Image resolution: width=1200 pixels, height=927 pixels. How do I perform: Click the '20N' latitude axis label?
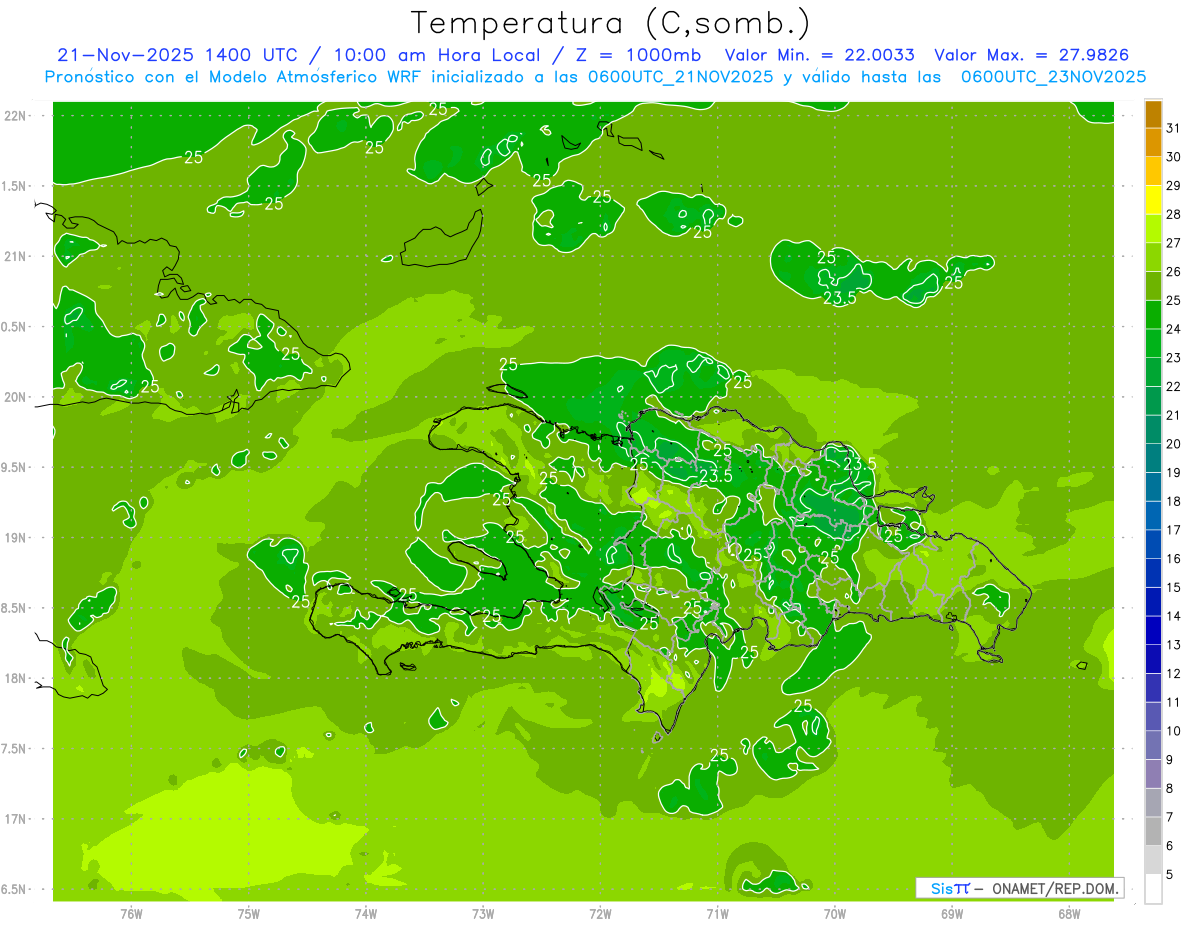15,397
